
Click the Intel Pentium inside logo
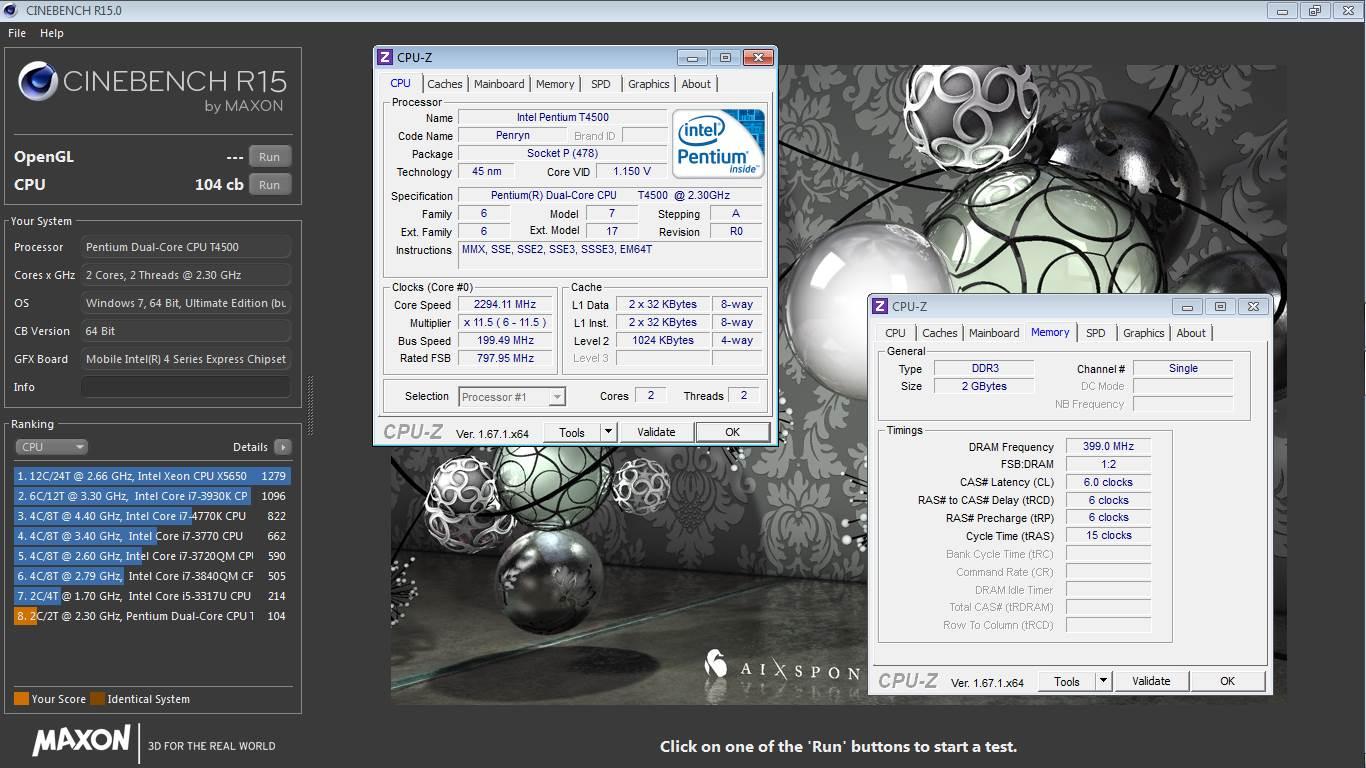pos(719,143)
